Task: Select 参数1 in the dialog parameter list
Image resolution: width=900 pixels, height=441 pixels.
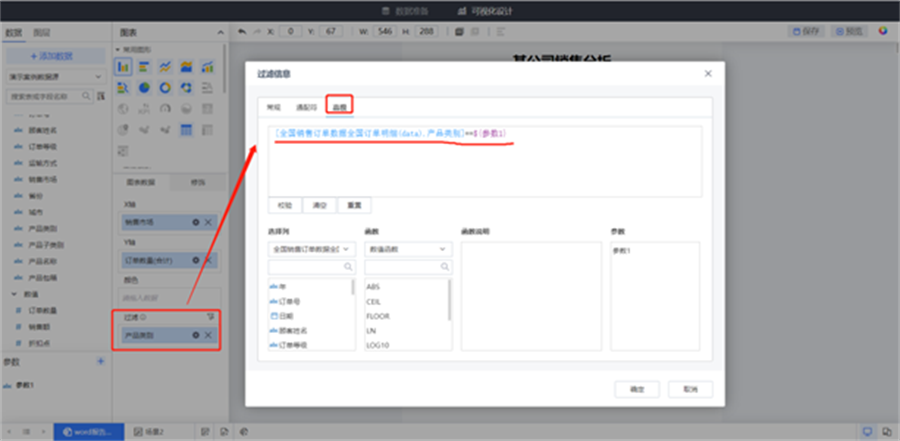Action: pos(621,251)
